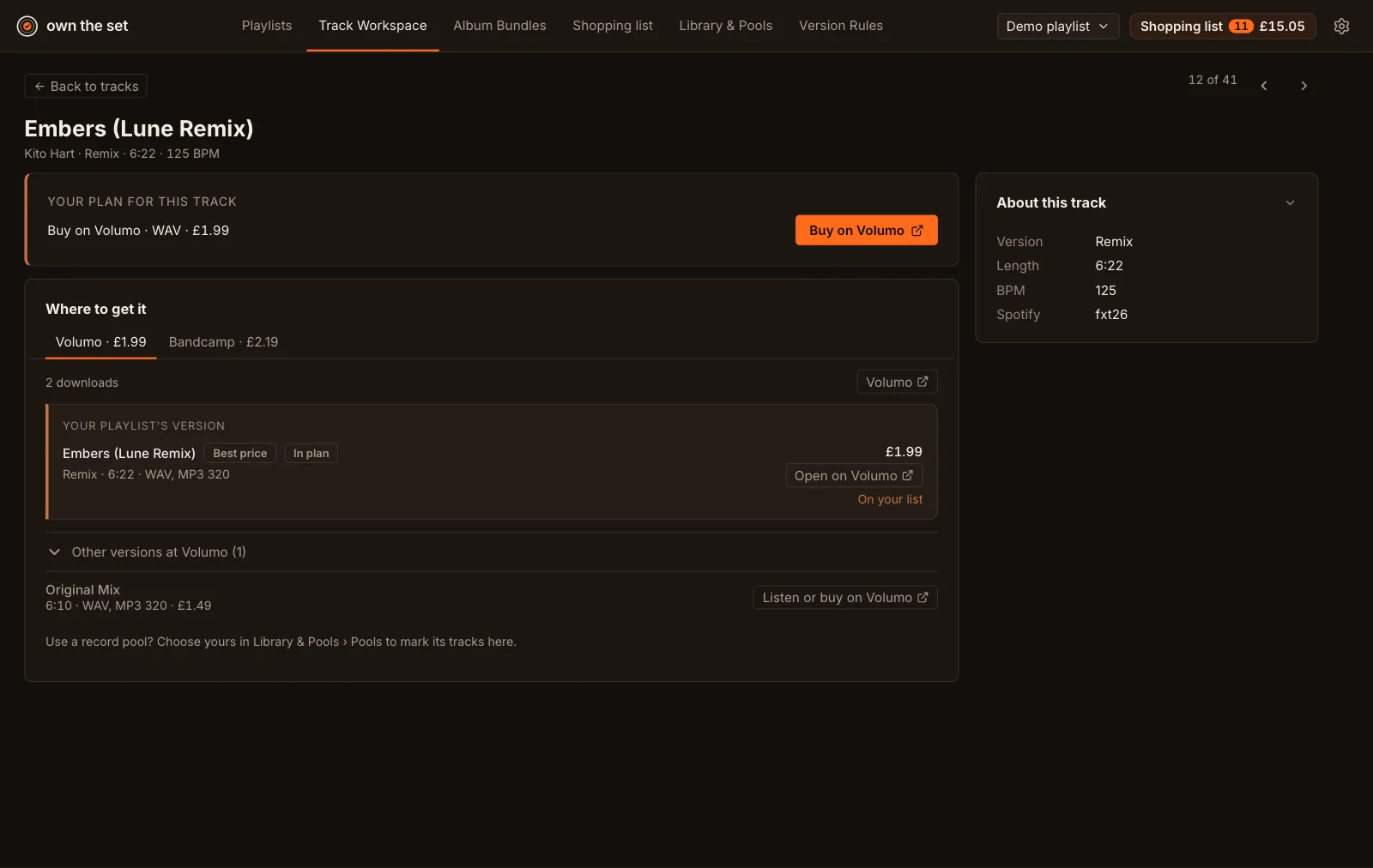The image size is (1373, 868).
Task: Click the BPM value 125
Action: 1105,291
